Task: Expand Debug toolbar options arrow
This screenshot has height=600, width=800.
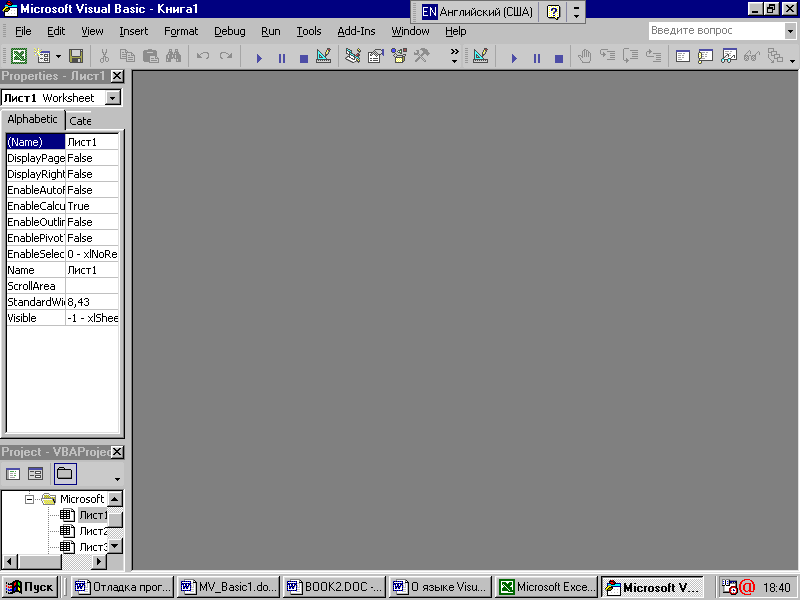Action: click(x=792, y=61)
